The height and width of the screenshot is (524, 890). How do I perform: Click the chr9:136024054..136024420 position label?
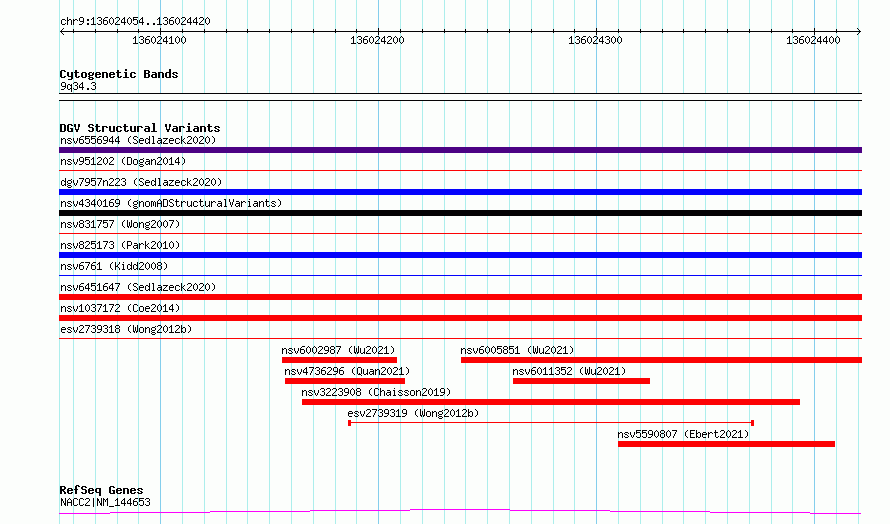coord(135,22)
